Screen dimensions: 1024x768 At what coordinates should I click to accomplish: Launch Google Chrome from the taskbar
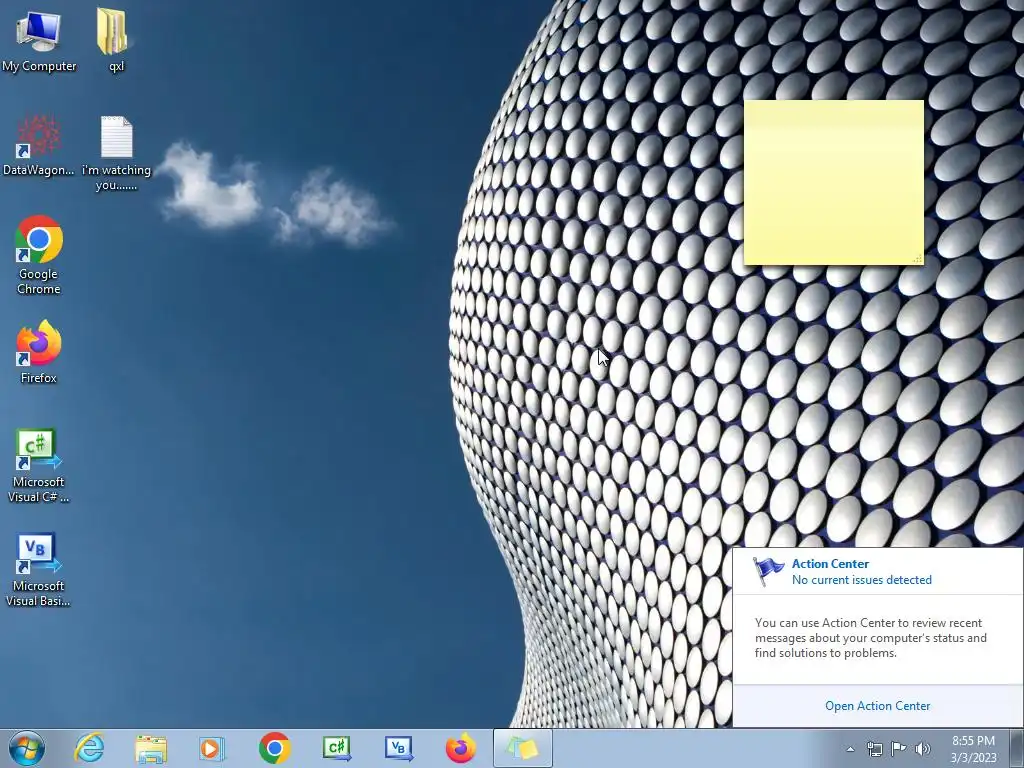click(274, 748)
